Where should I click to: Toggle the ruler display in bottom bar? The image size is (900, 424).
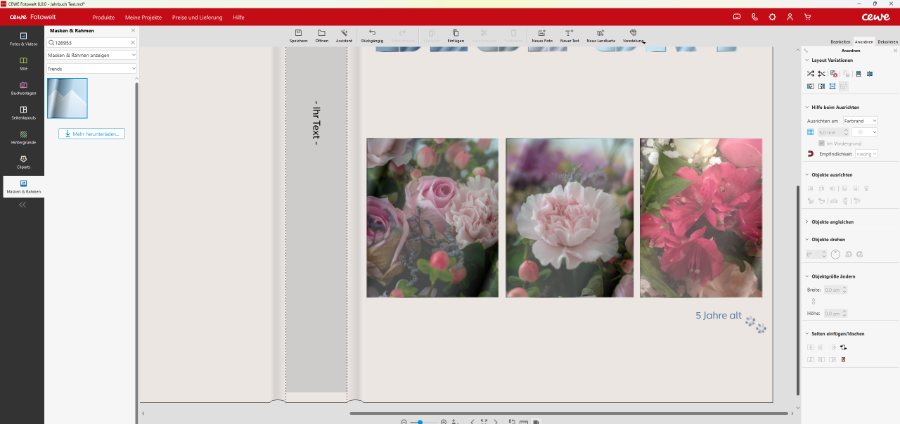tap(523, 422)
